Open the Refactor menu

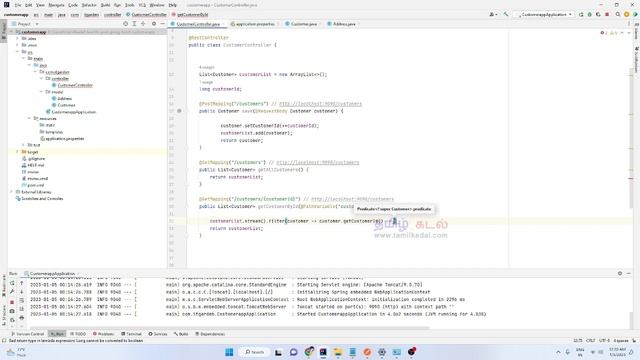click(x=89, y=5)
